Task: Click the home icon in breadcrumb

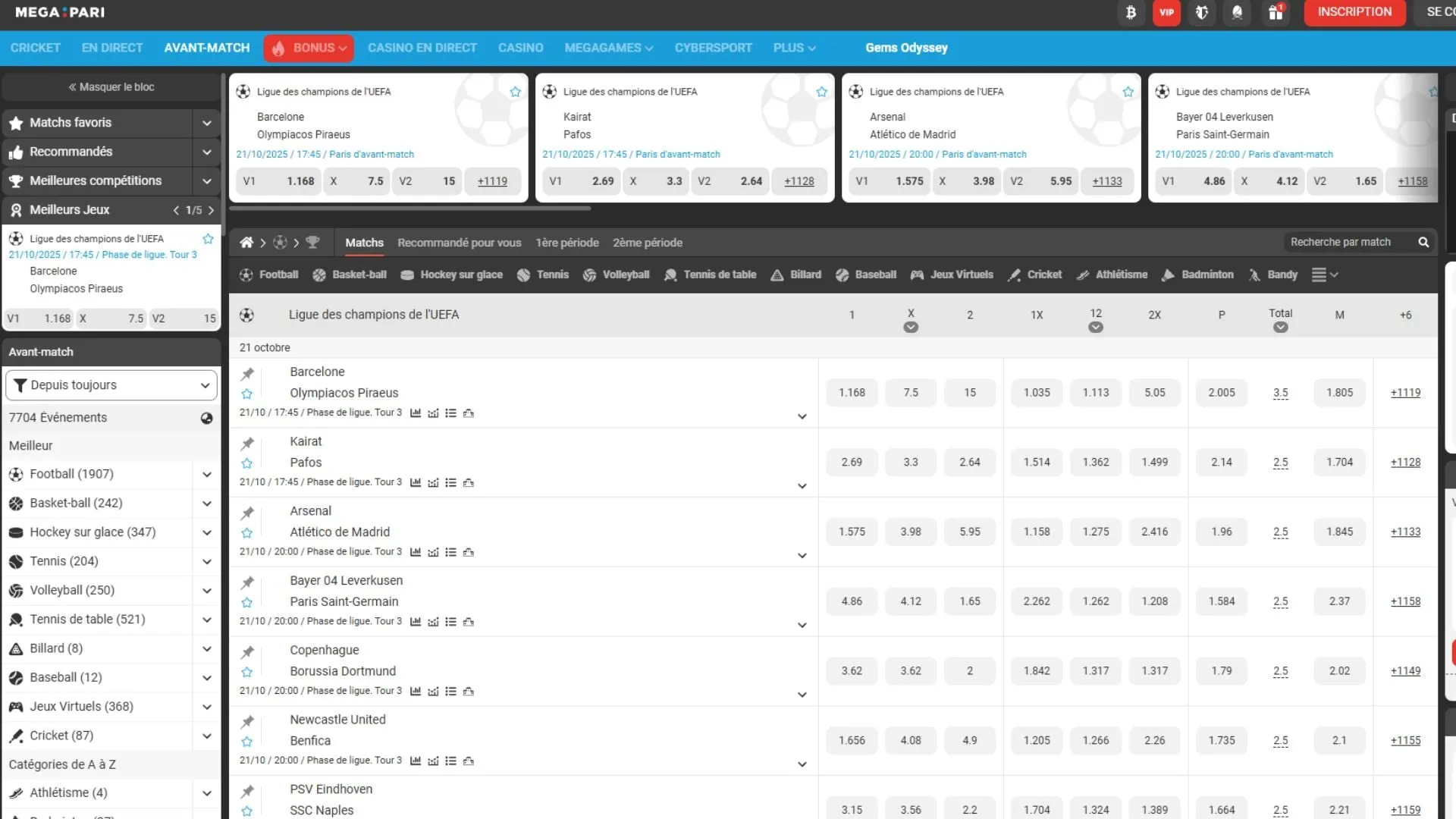Action: [x=246, y=243]
